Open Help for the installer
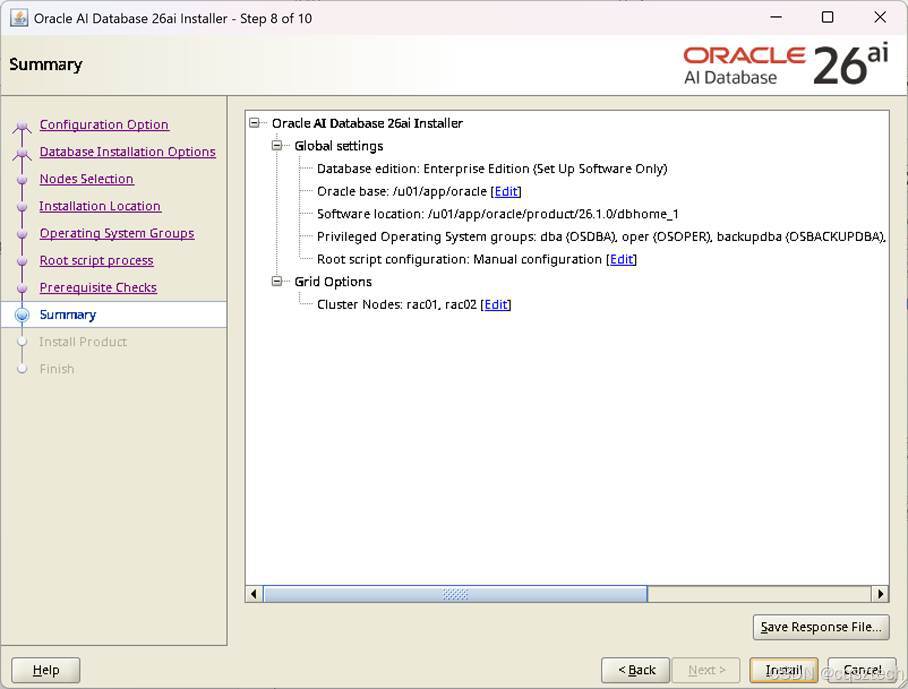The width and height of the screenshot is (908, 689). click(x=46, y=670)
